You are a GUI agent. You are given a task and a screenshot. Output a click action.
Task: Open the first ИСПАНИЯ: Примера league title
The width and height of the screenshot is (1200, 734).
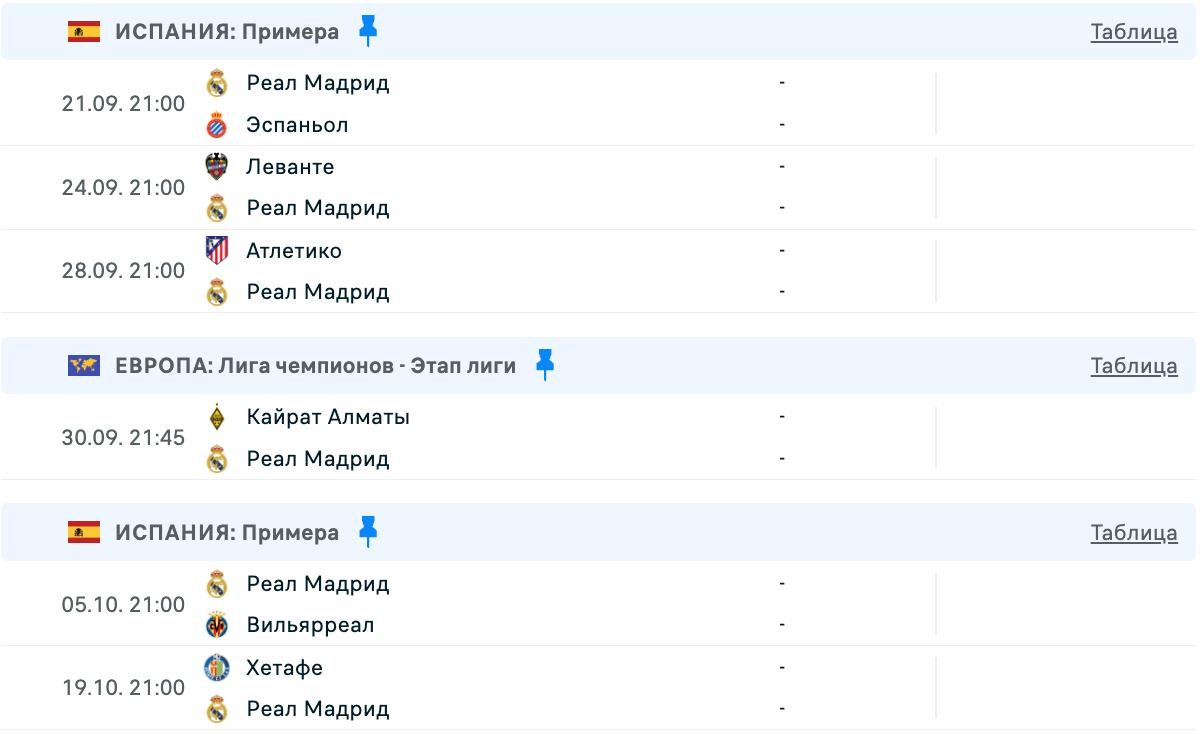pyautogui.click(x=227, y=32)
